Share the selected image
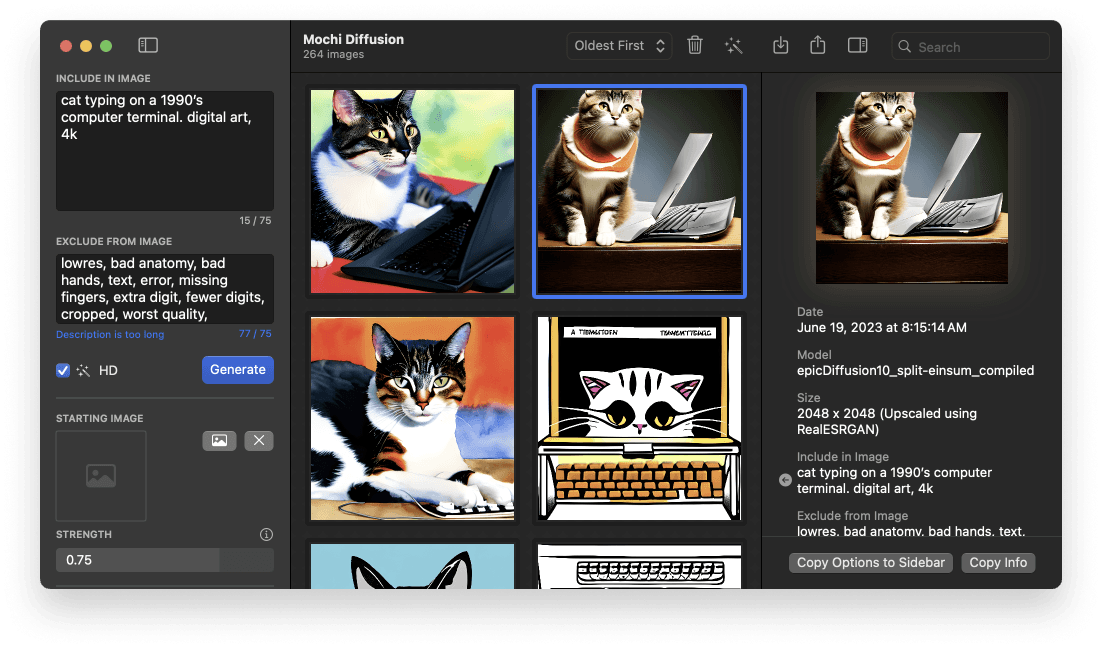 [817, 45]
